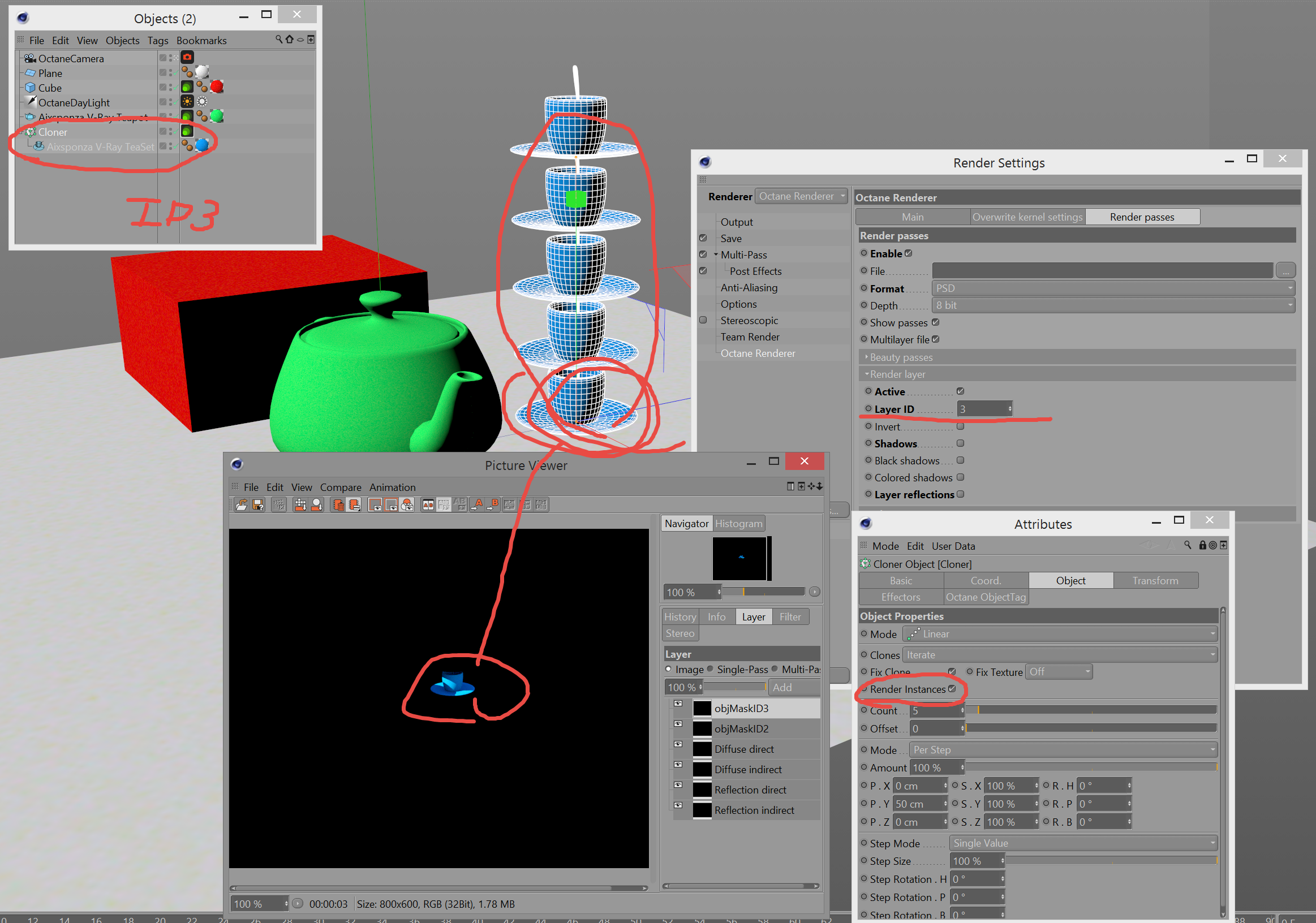Click the Open folder icon in Picture Viewer

(x=242, y=504)
